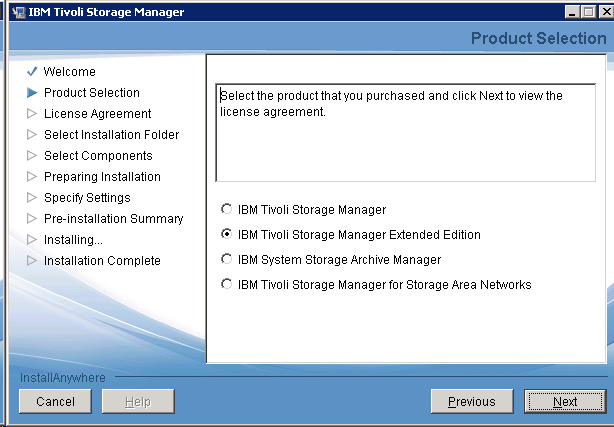Click the Pre-installation Summary step label
The height and width of the screenshot is (427, 614).
[113, 219]
